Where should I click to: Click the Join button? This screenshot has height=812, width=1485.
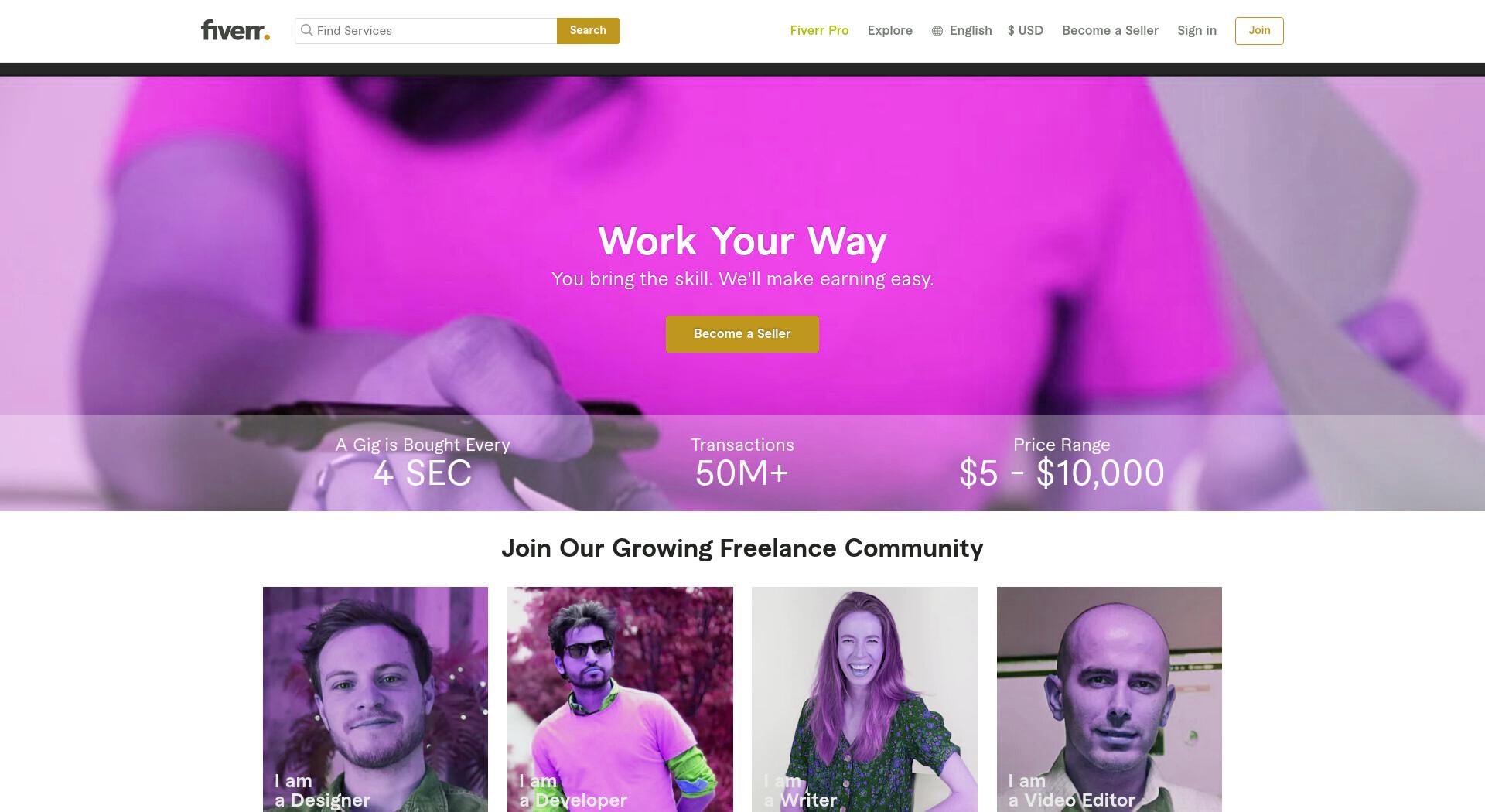[1259, 31]
